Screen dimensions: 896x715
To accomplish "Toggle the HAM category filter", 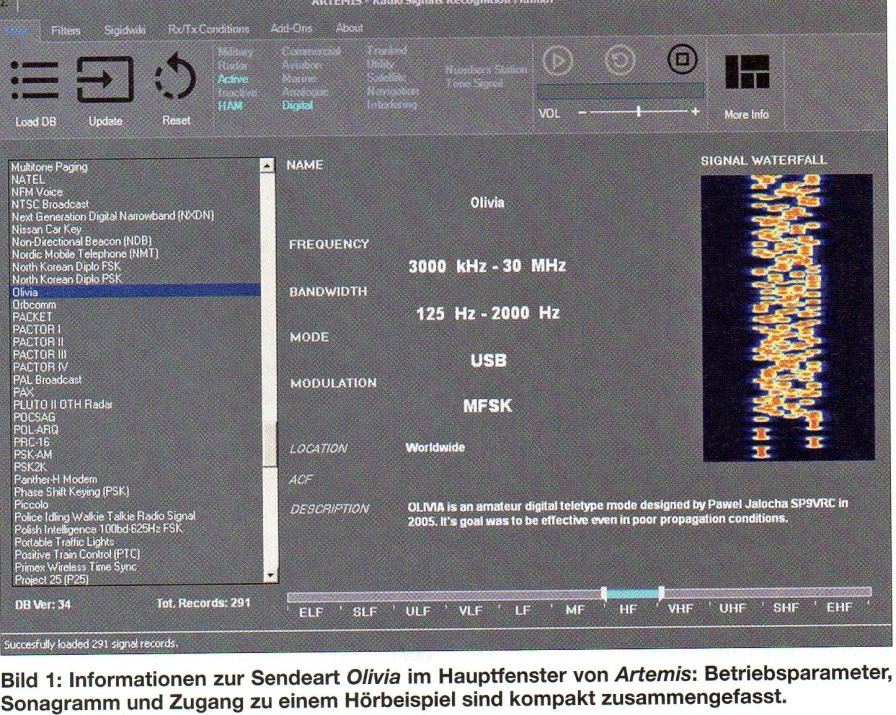I will pos(230,104).
